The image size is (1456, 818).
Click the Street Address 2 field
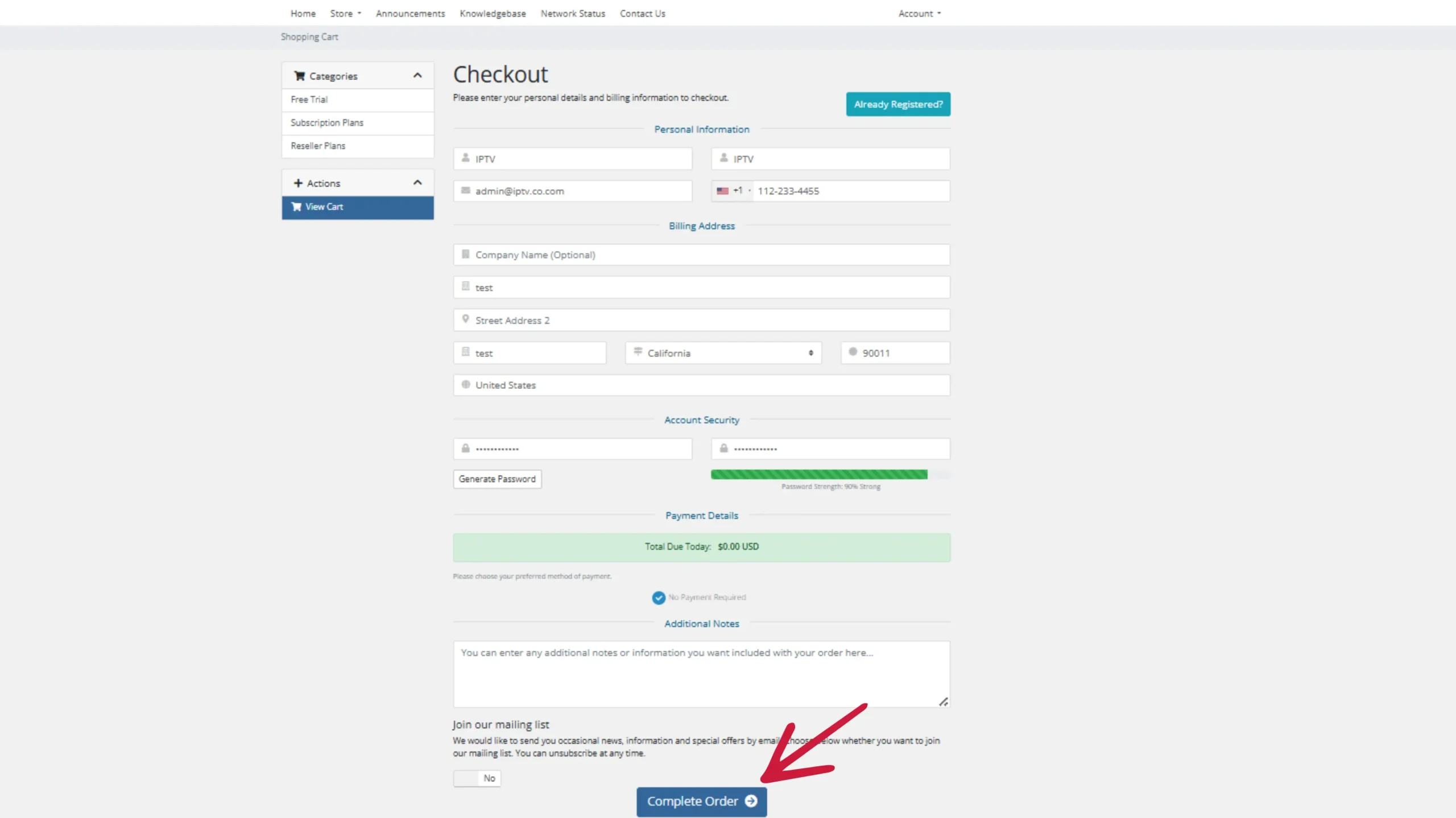[x=701, y=320]
